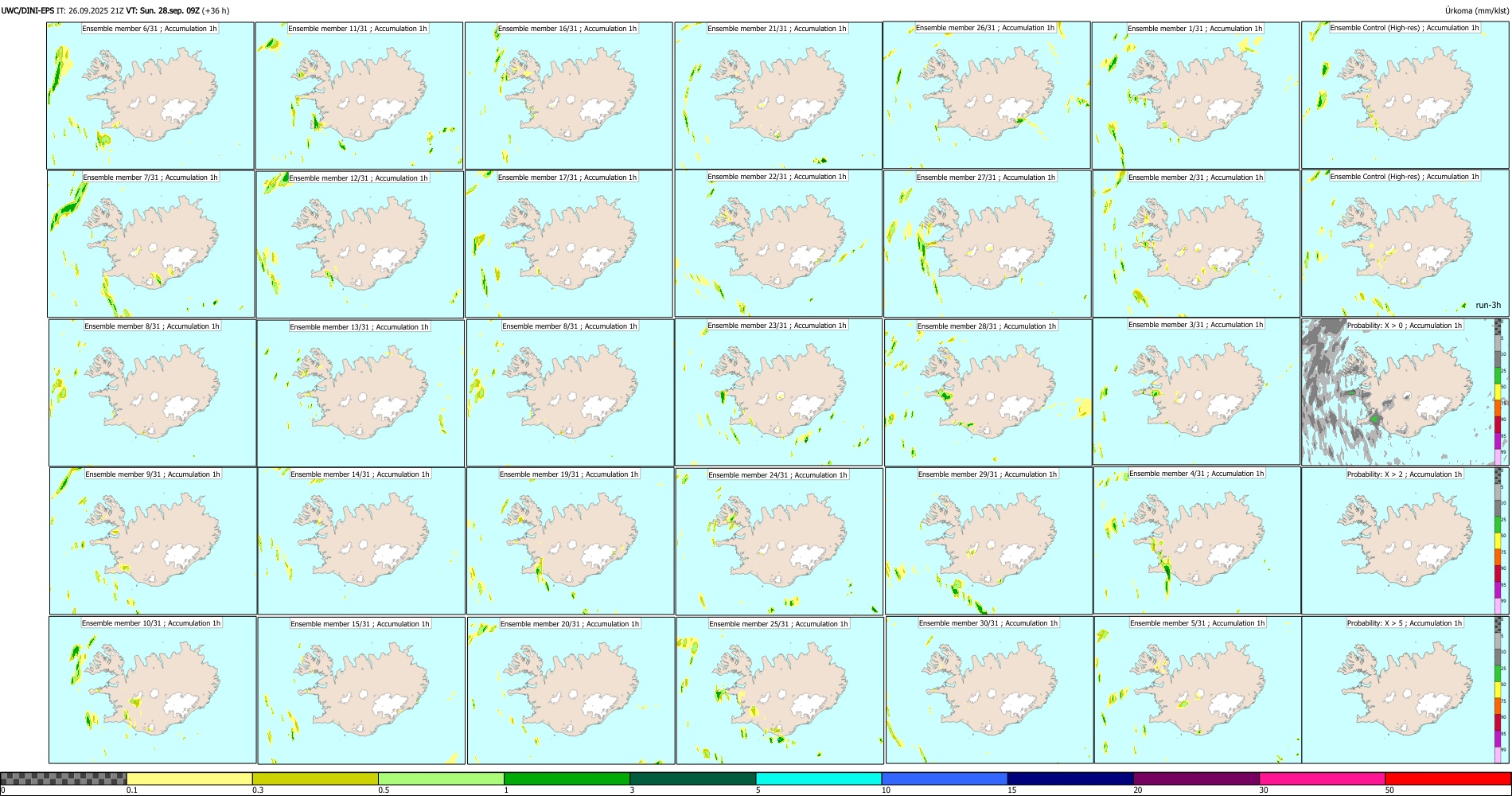Click the 'Ensemble member 5/31 ; Accumulation 1h' label
Screen dimensions: 1512x796
point(1198,623)
